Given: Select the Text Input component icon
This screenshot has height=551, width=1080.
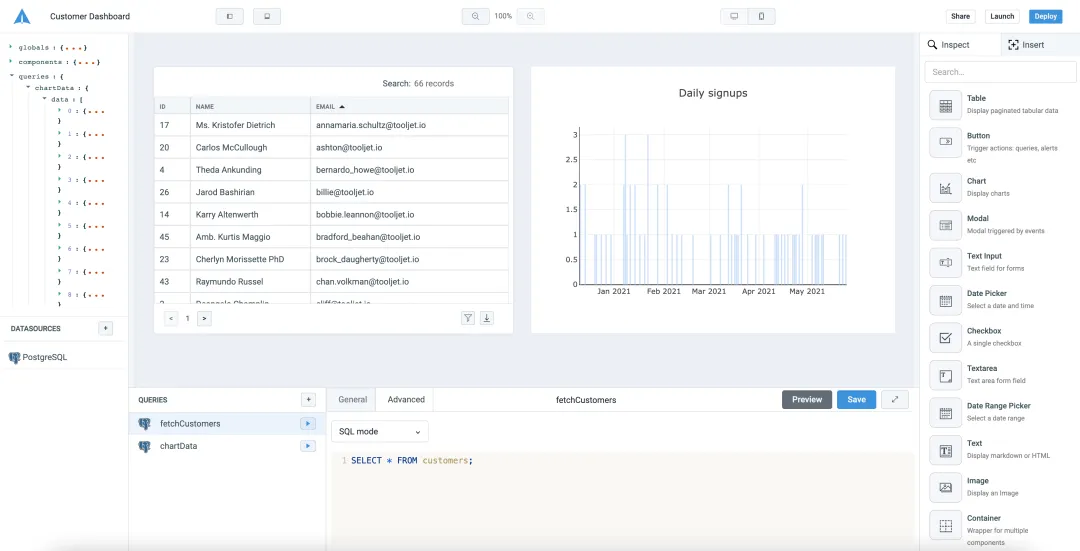Looking at the screenshot, I should (946, 262).
